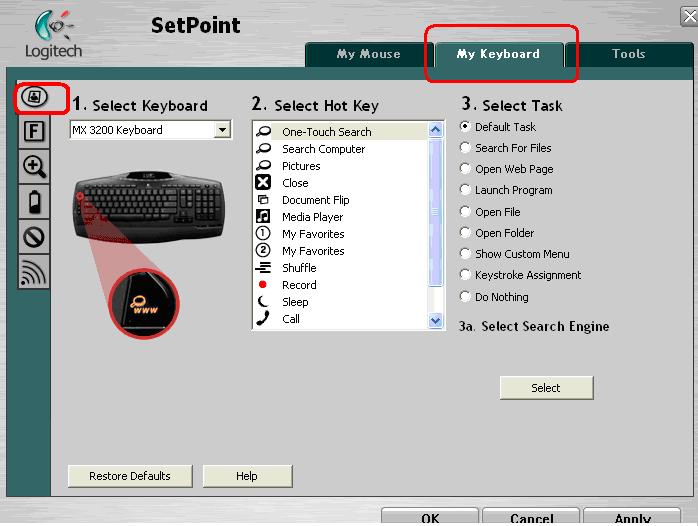This screenshot has height=526, width=698.
Task: Select the Keystroke Assignment radio button
Action: (x=465, y=275)
